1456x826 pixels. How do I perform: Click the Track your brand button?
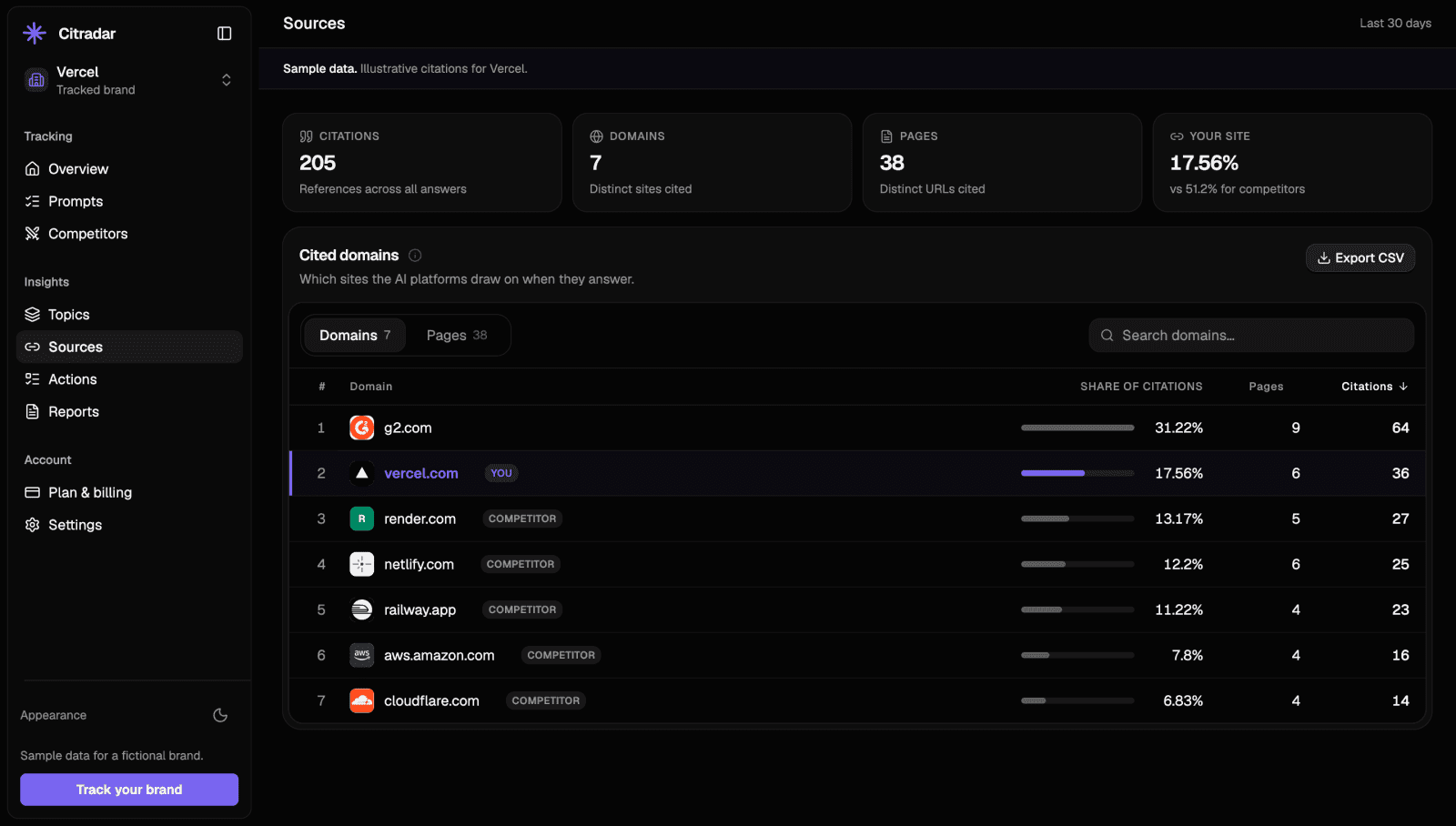tap(129, 790)
